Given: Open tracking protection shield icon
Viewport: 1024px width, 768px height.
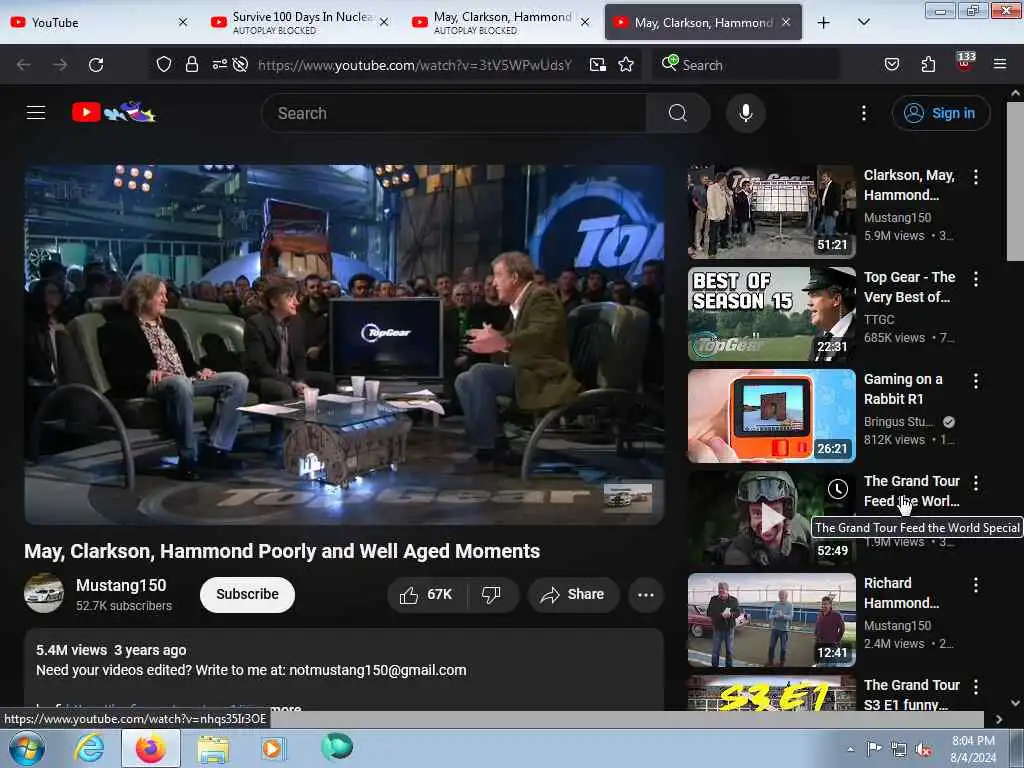Looking at the screenshot, I should pos(163,65).
